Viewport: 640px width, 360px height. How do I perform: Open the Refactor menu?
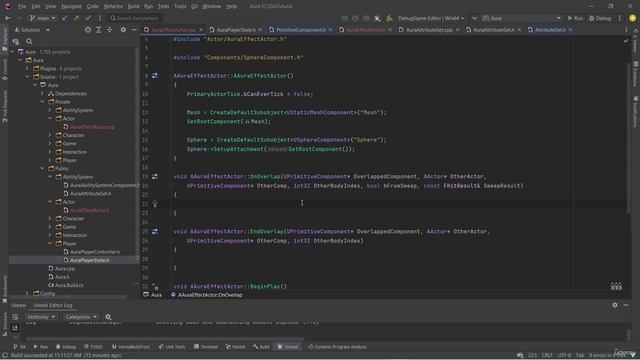click(113, 6)
